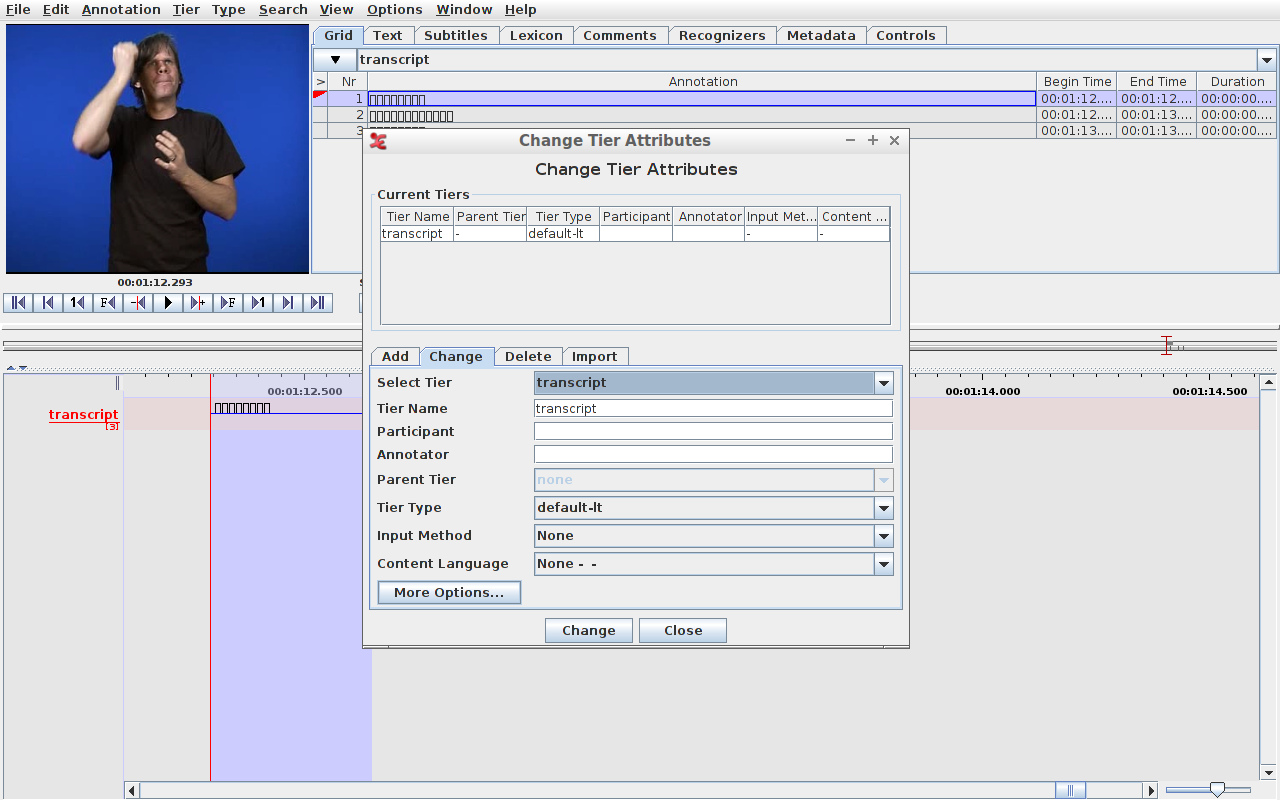Select annotation row number 2 in grid
The width and height of the screenshot is (1280, 800).
795,116
